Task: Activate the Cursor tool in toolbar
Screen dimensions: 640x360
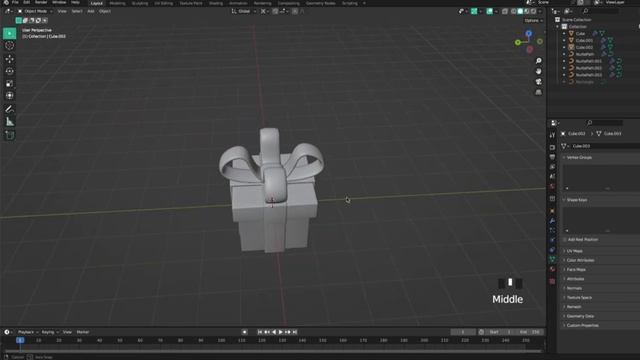Action: 9,46
